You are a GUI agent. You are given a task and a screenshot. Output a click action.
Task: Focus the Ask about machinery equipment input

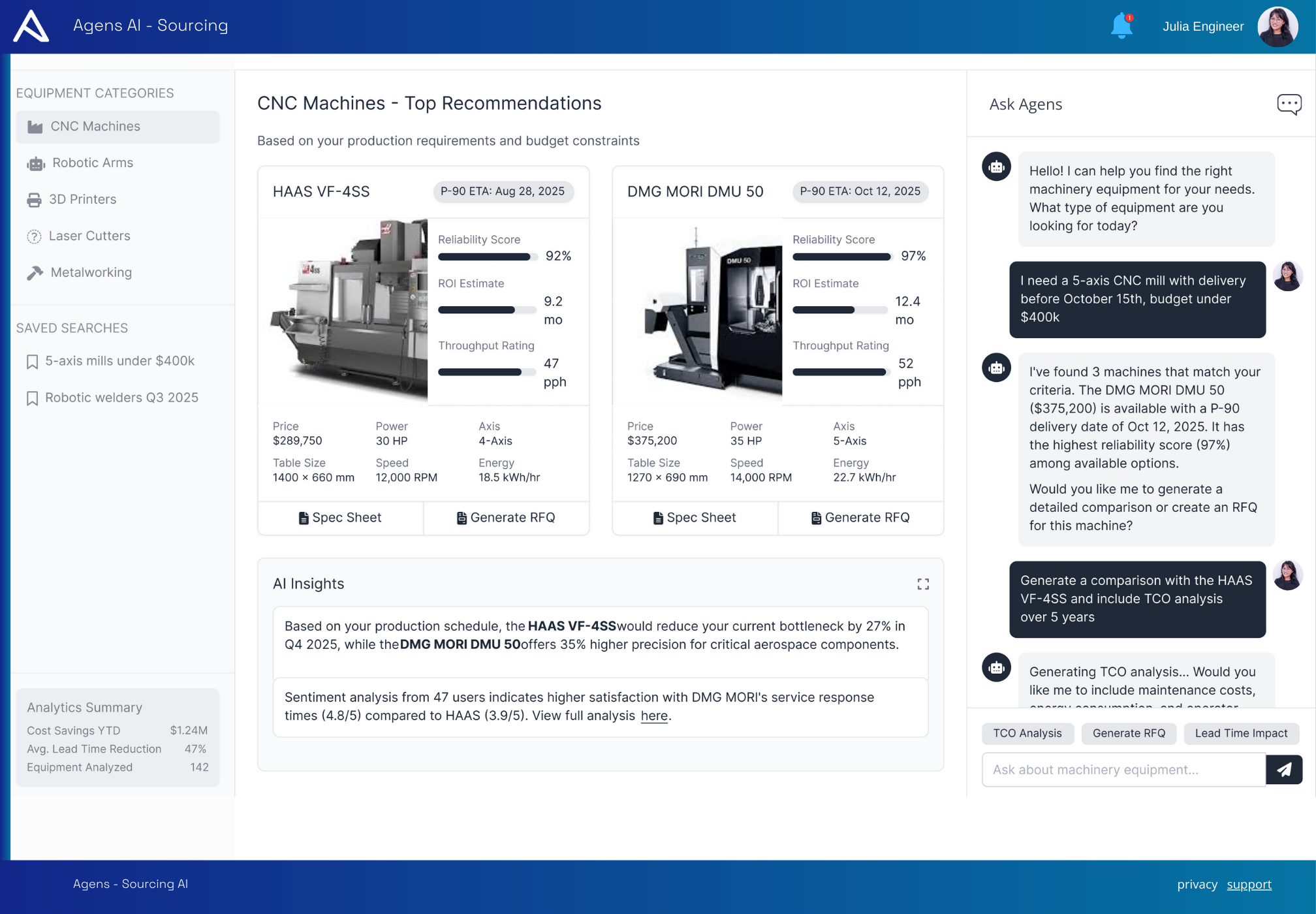(x=1123, y=770)
